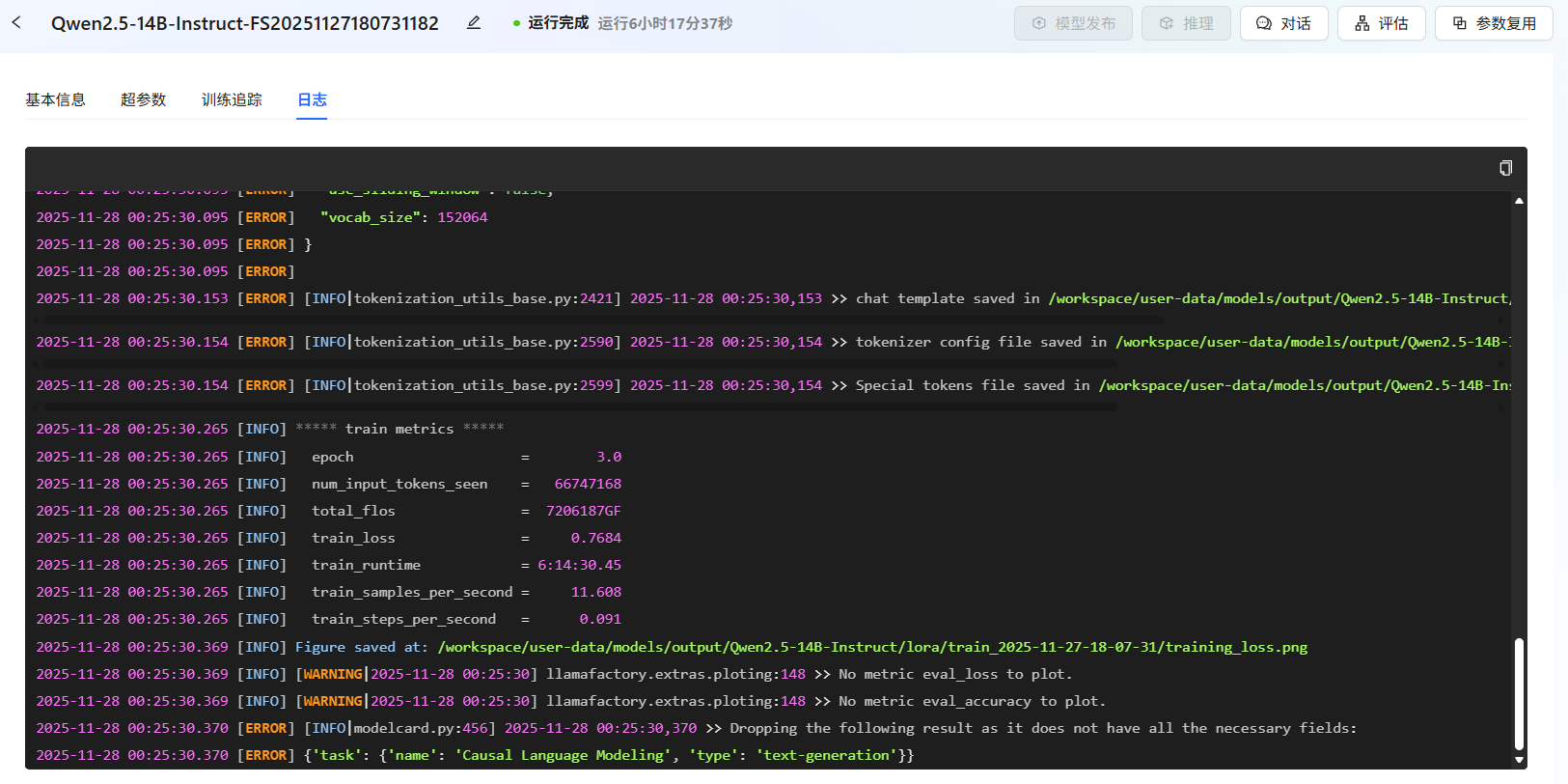Click the 推理 inference button

(1185, 23)
